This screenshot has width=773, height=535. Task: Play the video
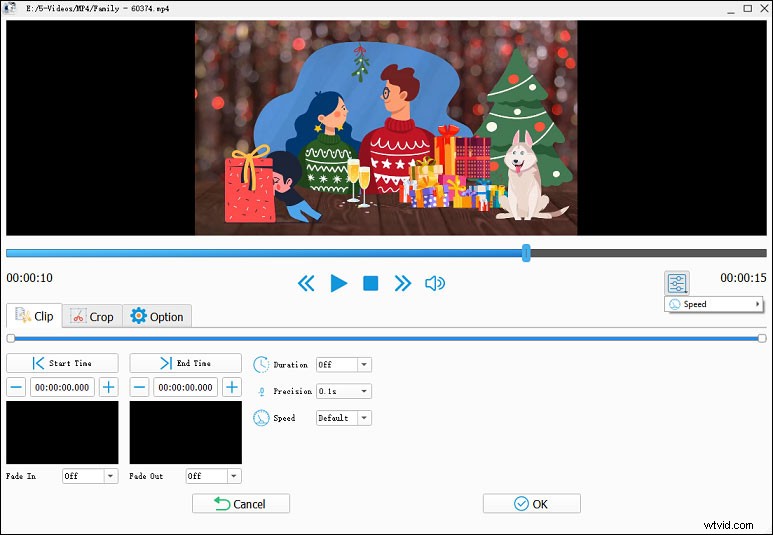click(x=339, y=284)
